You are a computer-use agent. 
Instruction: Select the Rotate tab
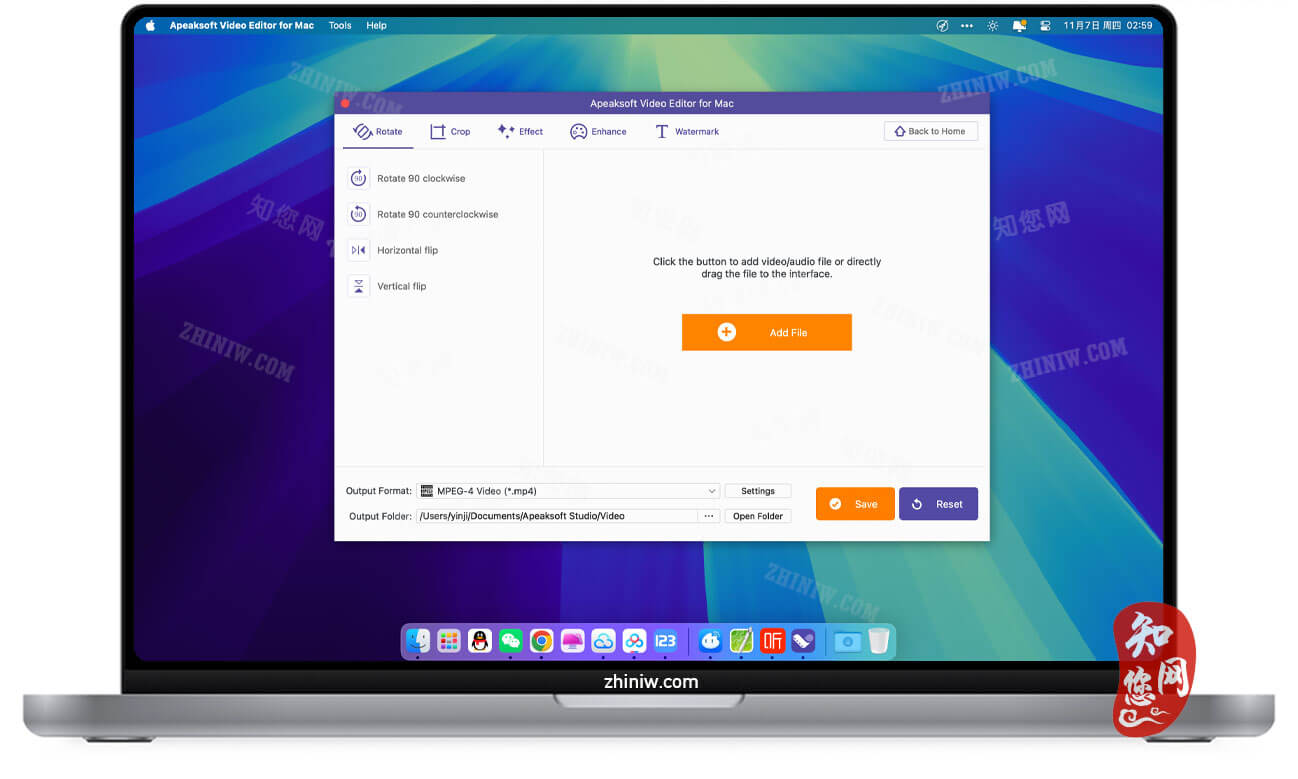click(x=378, y=131)
